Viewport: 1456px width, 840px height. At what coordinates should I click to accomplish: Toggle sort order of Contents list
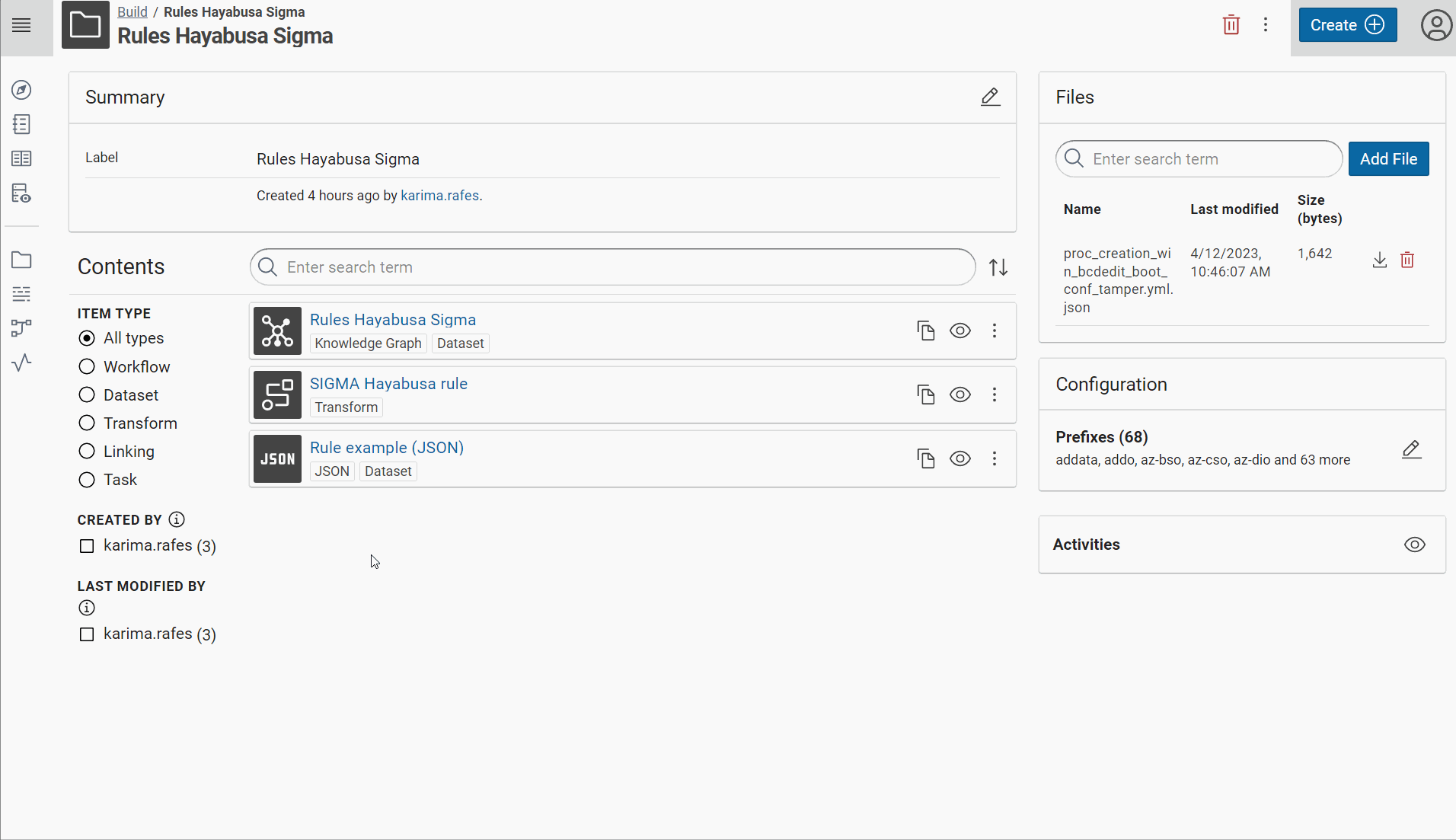pyautogui.click(x=998, y=267)
